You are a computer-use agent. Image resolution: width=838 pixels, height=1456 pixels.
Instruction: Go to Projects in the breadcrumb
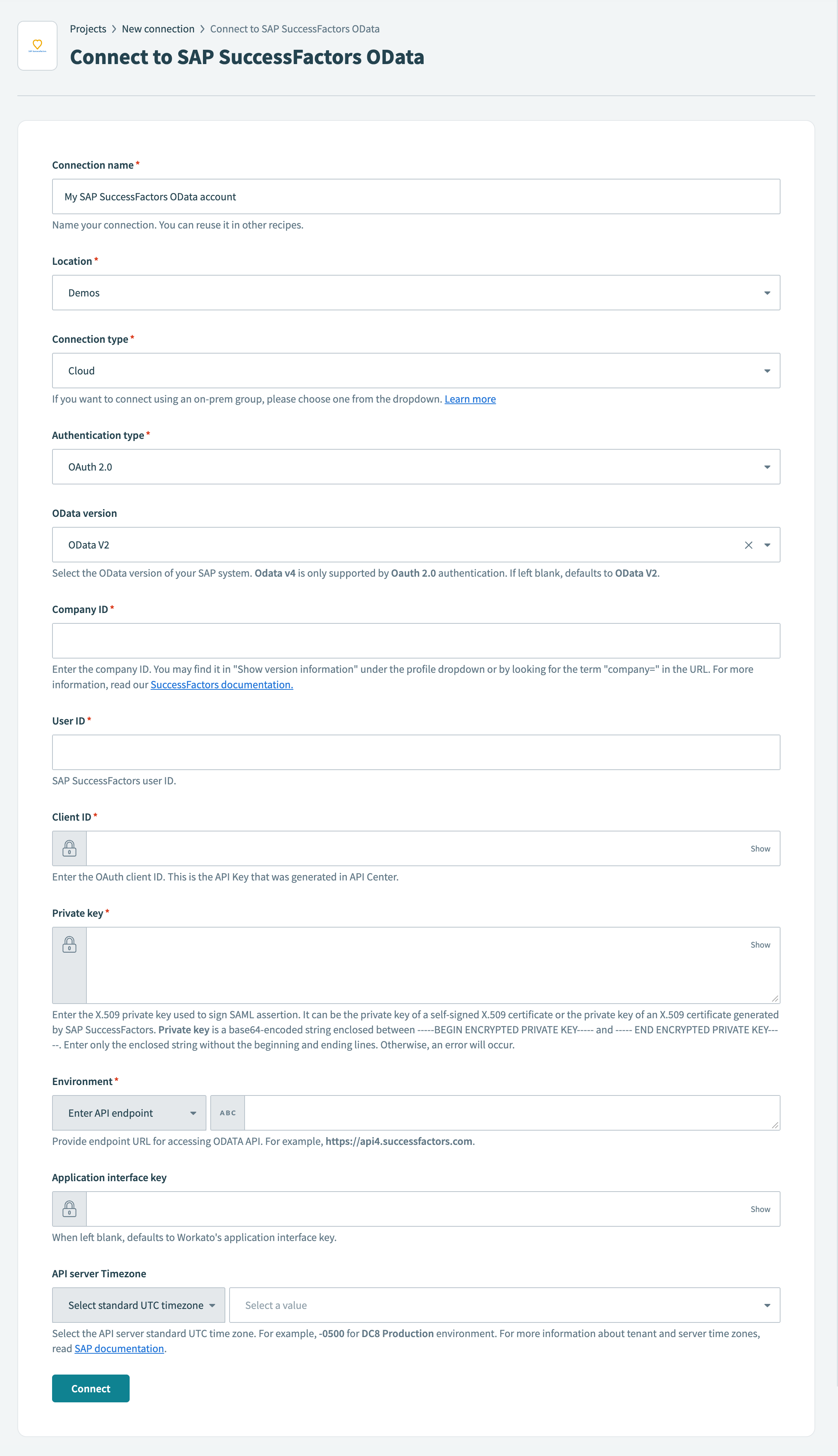click(88, 28)
